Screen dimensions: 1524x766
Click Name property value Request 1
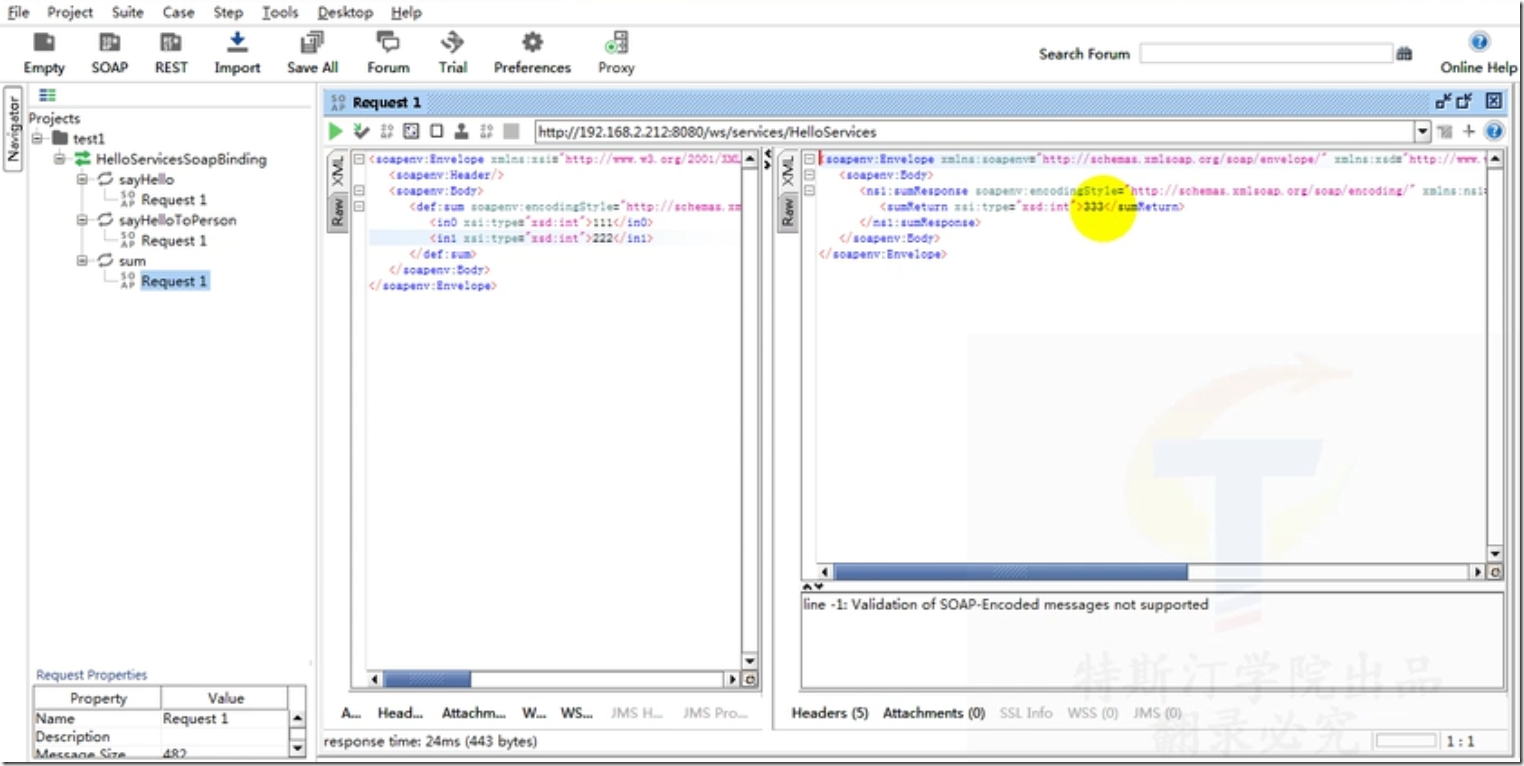point(224,719)
